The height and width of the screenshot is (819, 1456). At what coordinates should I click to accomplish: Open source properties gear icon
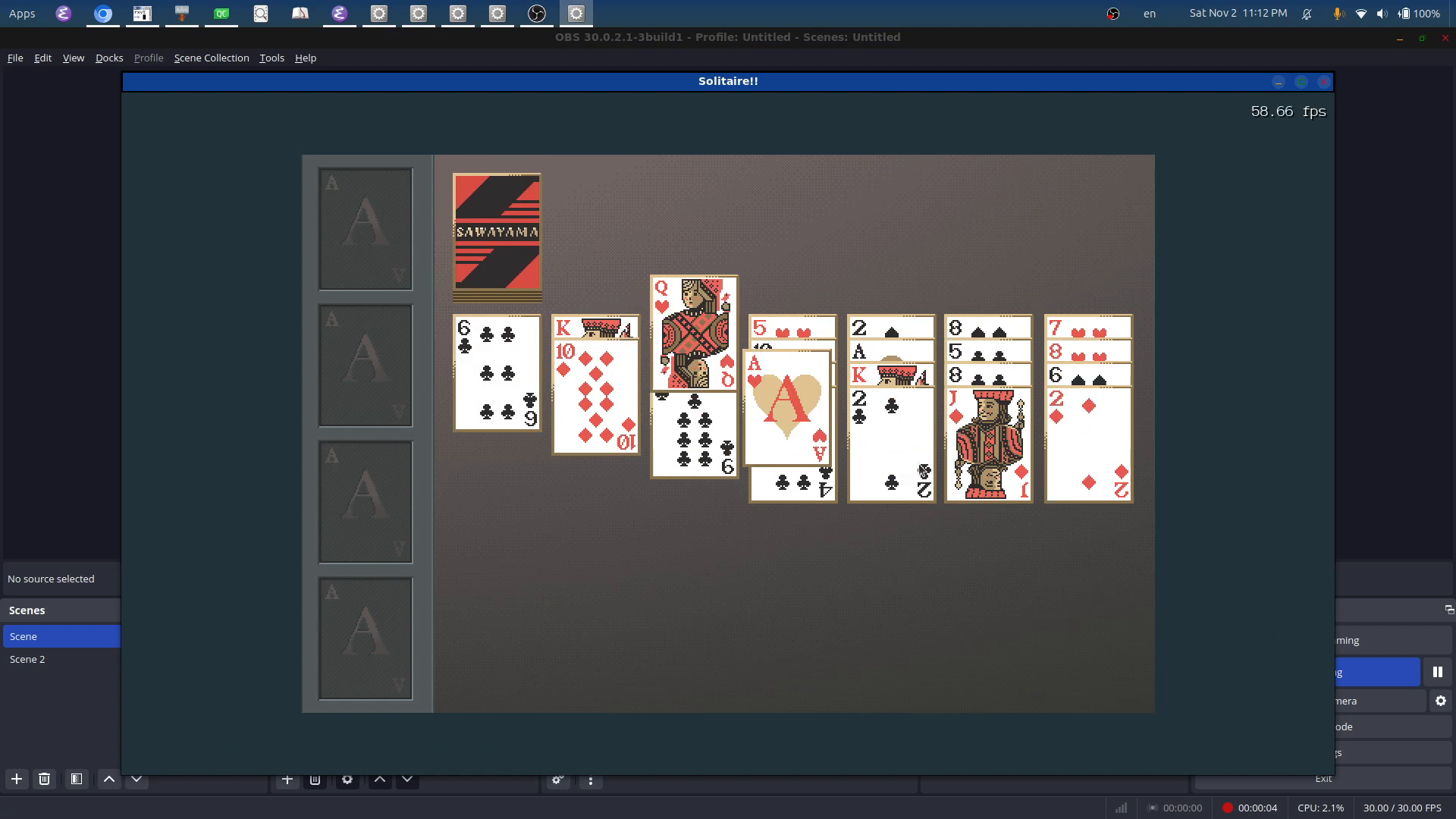(347, 780)
